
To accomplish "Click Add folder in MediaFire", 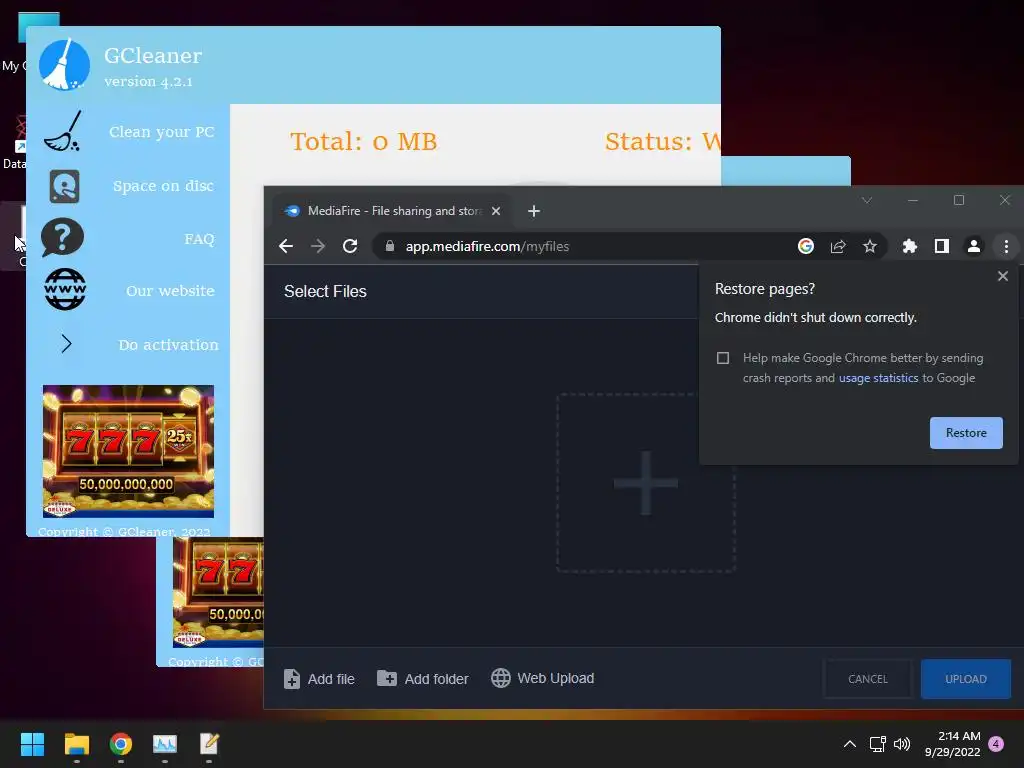I will tap(423, 679).
